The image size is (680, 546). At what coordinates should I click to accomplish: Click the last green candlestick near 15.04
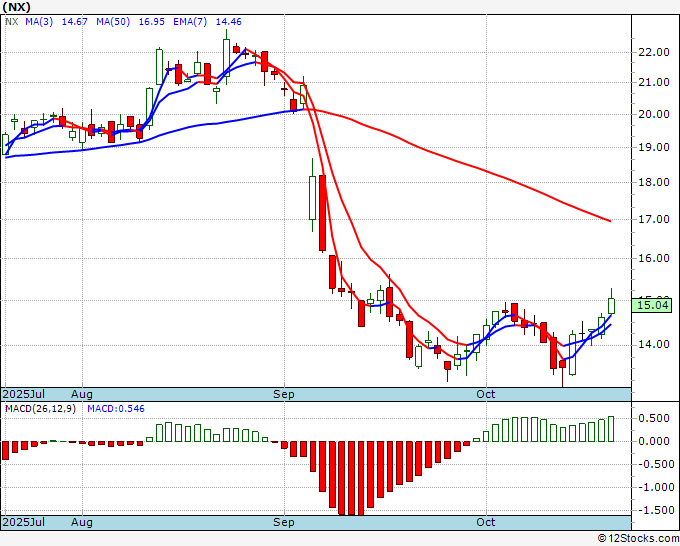point(611,305)
